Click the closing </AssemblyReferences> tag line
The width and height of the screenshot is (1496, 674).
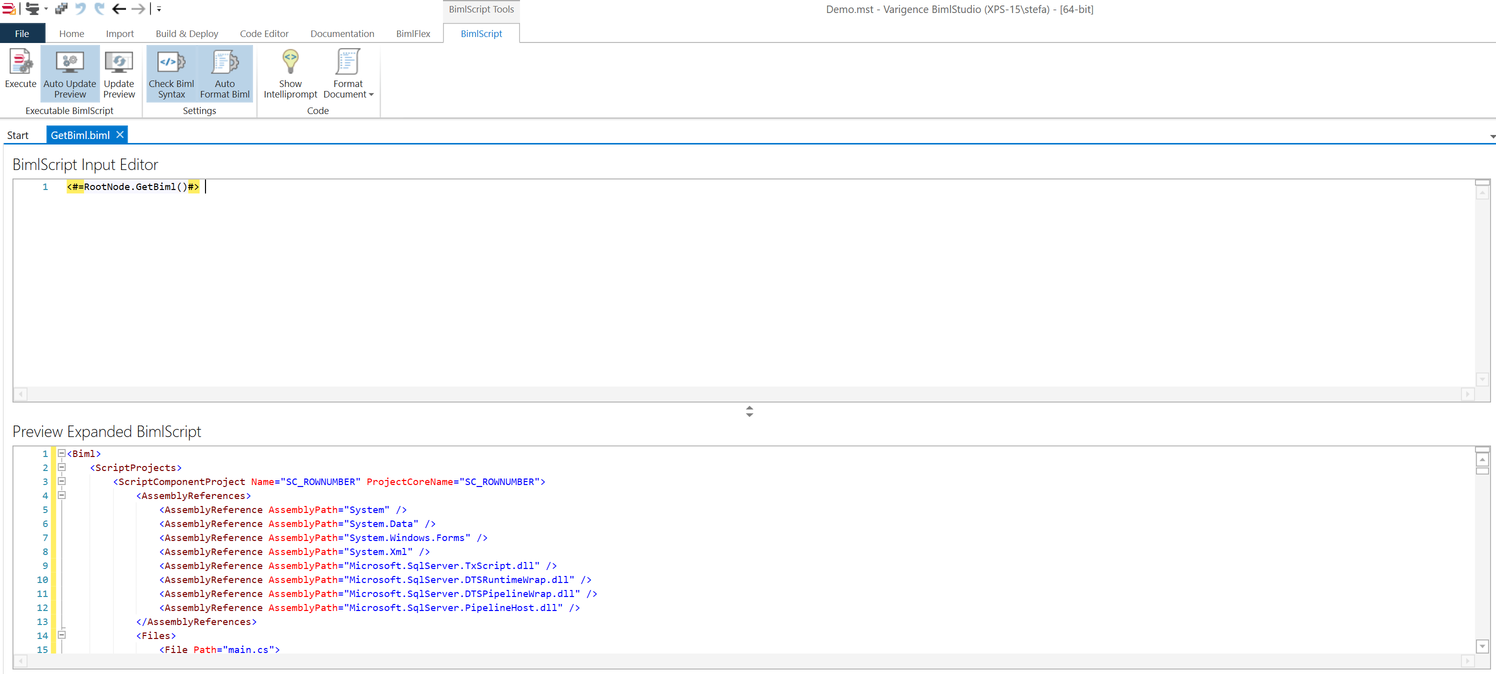coord(196,622)
